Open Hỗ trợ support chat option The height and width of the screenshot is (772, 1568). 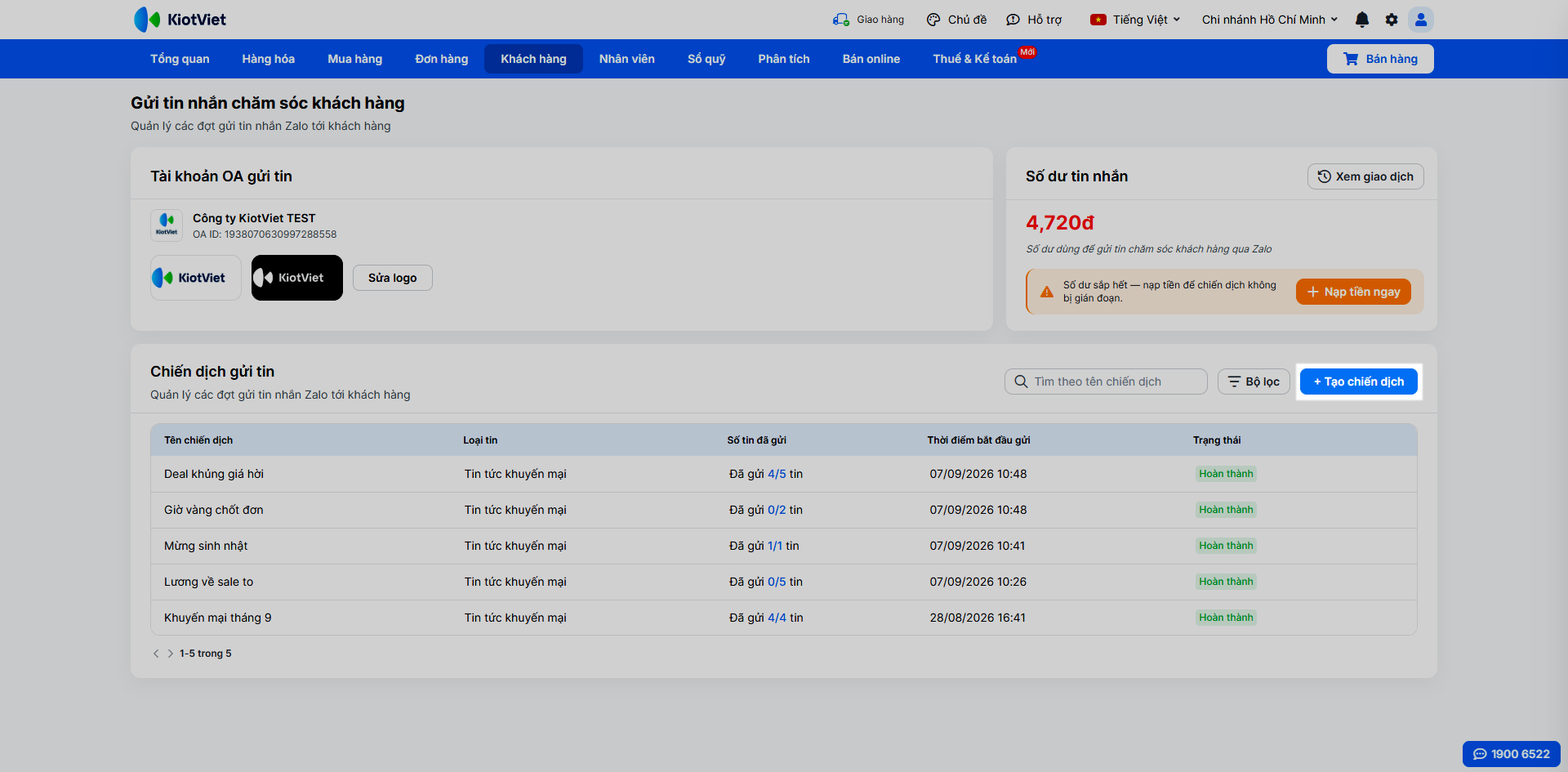tap(1034, 20)
